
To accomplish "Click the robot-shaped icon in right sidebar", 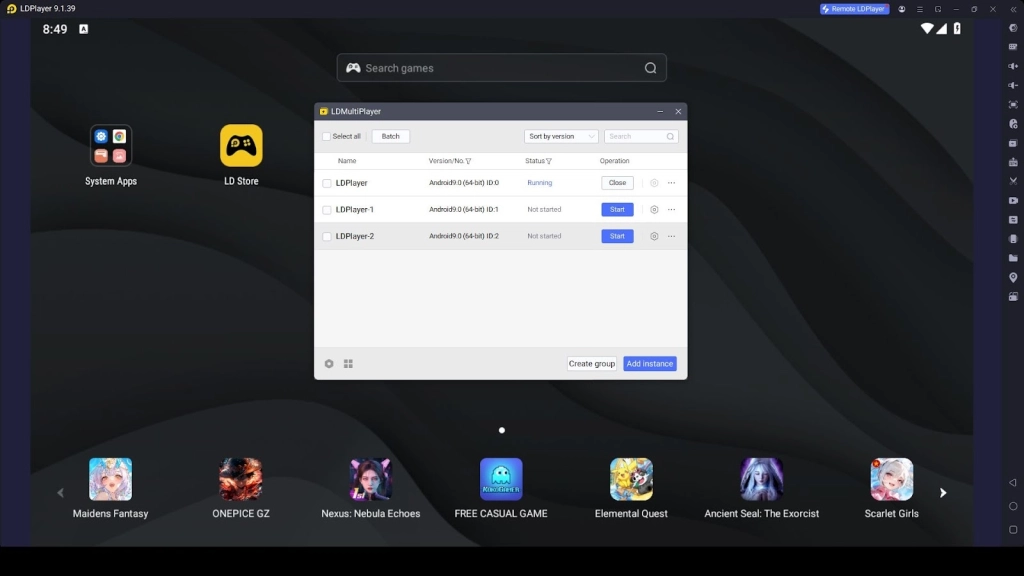I will coord(1013,162).
